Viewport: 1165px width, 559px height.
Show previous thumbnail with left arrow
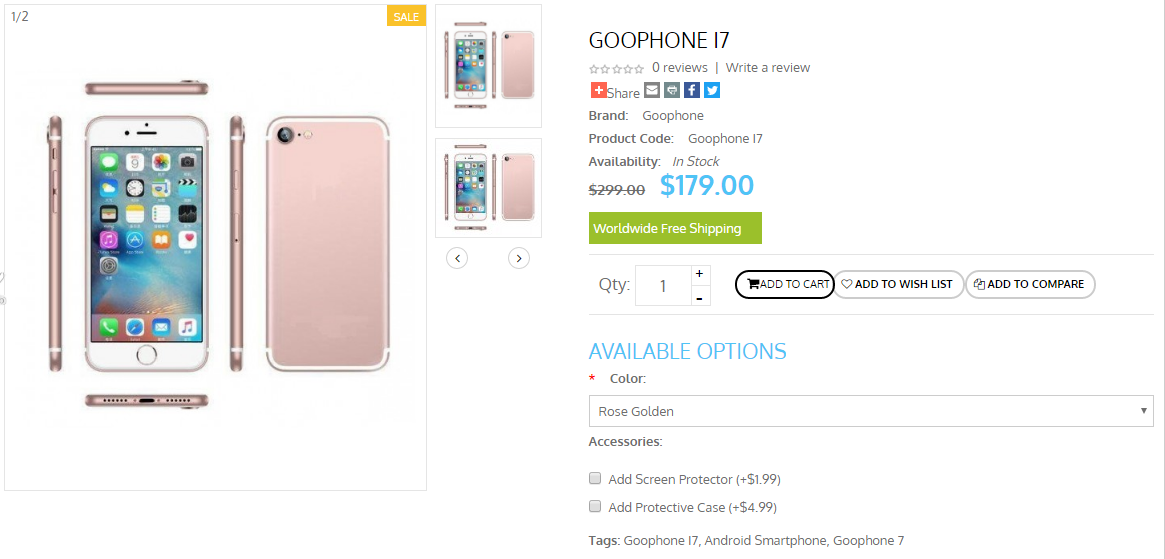[457, 258]
